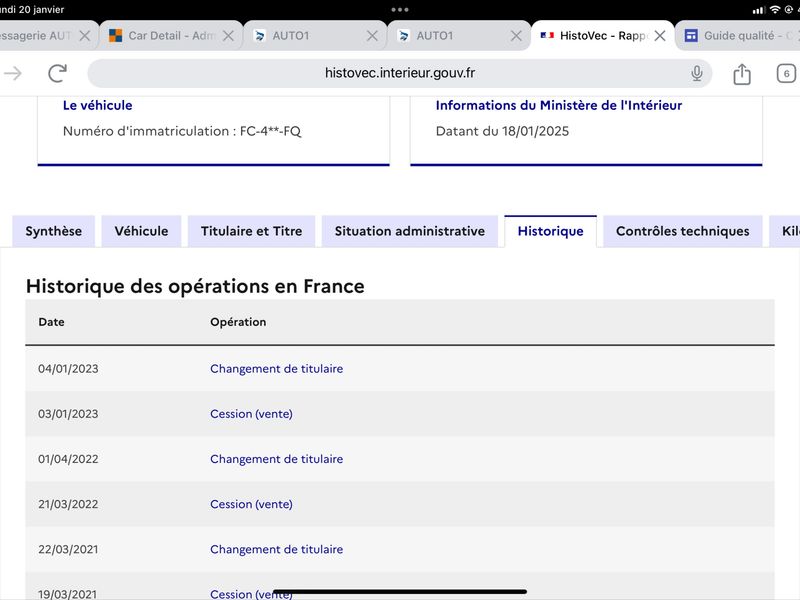
Task: Open the share sheet icon
Action: [742, 73]
